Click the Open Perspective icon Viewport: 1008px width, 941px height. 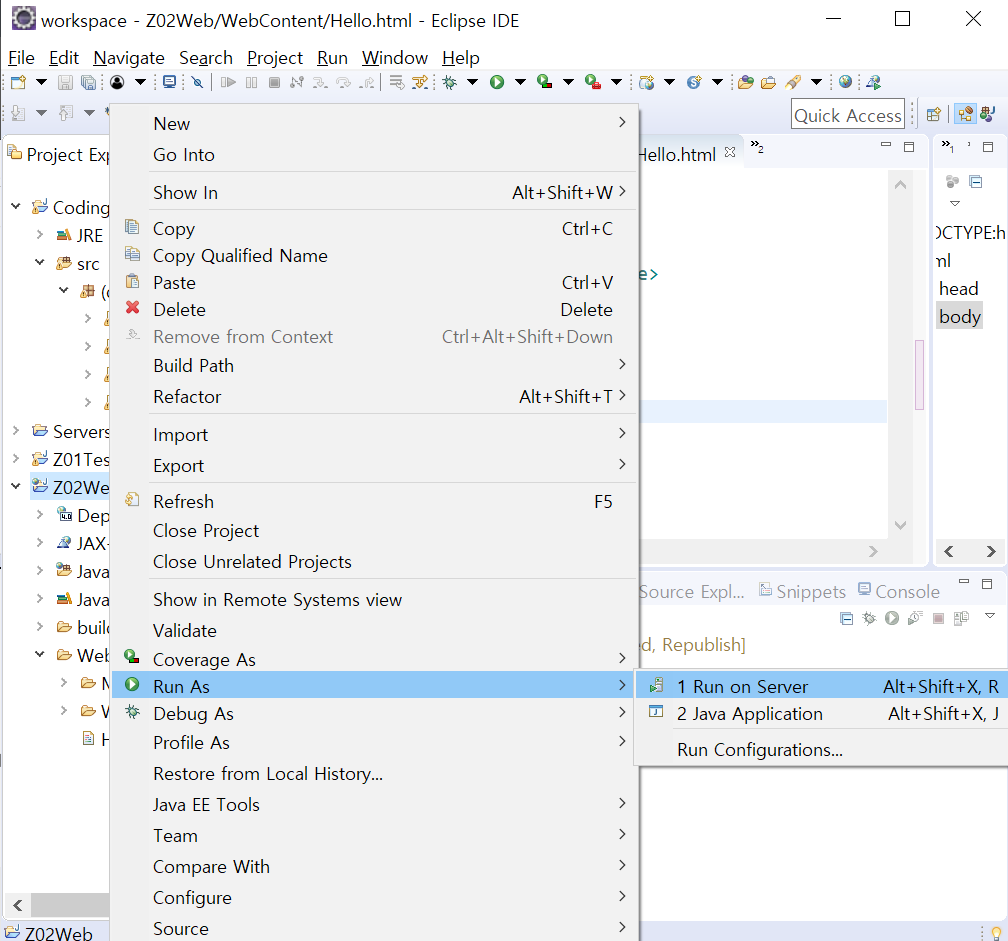click(934, 114)
